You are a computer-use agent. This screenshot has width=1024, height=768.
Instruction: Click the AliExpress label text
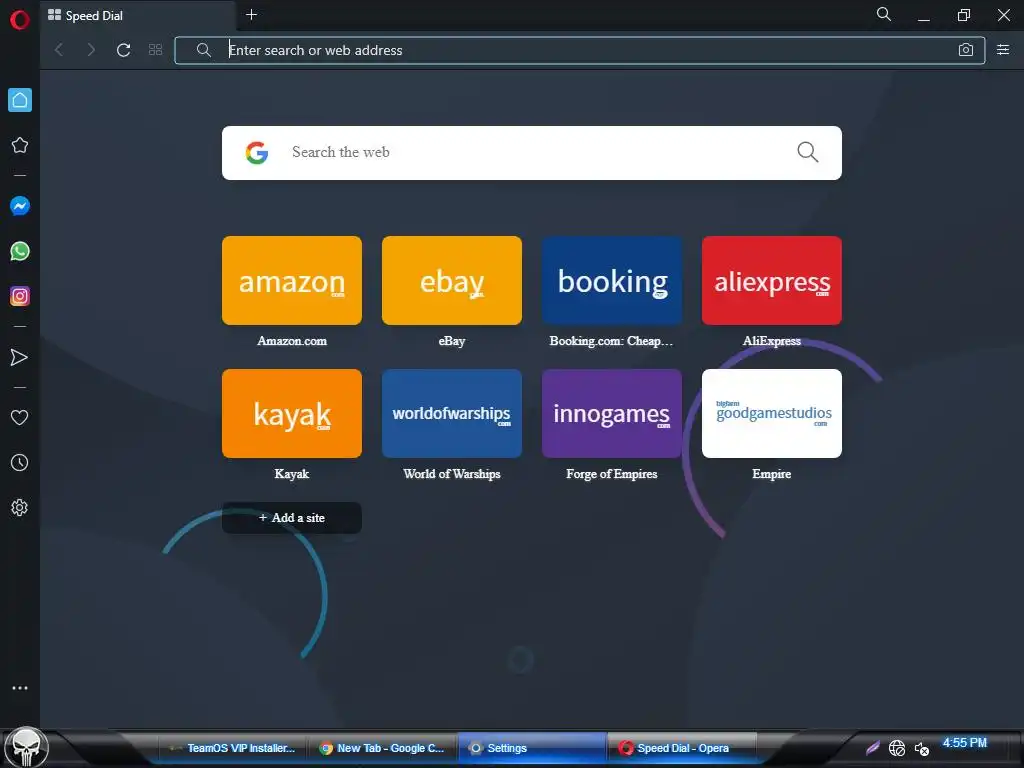point(772,341)
